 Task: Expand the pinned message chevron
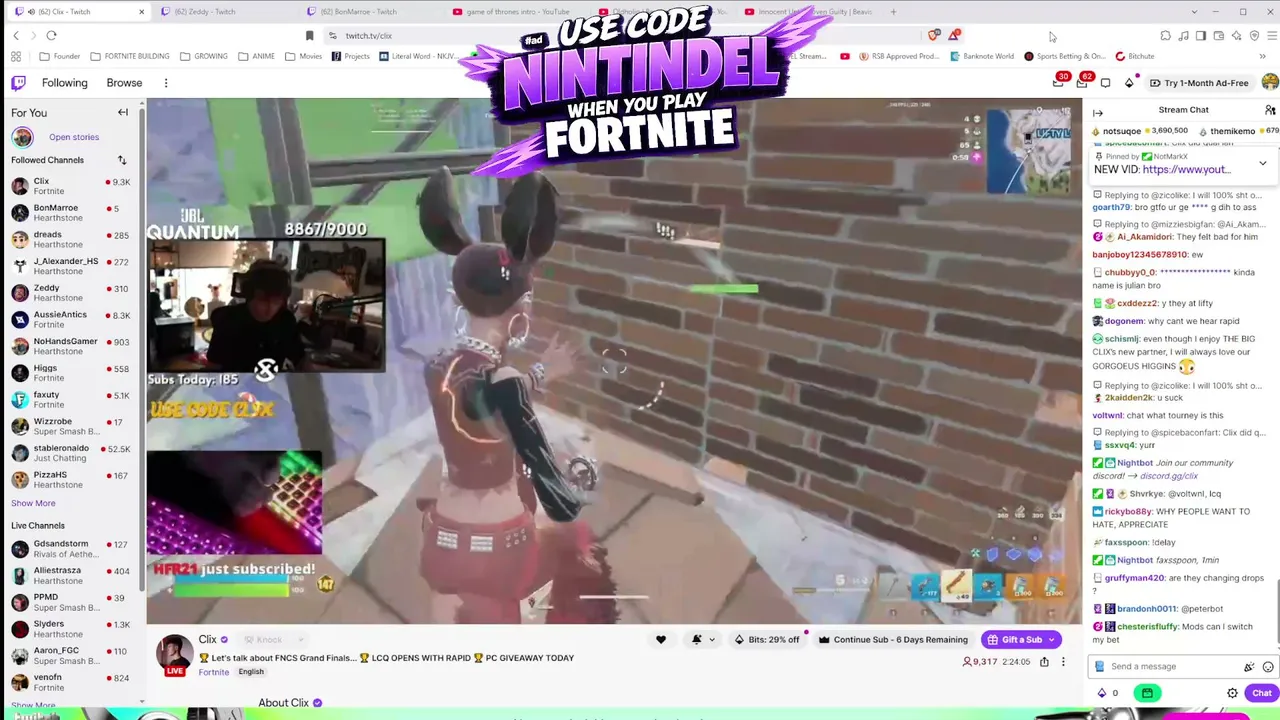tap(1263, 163)
